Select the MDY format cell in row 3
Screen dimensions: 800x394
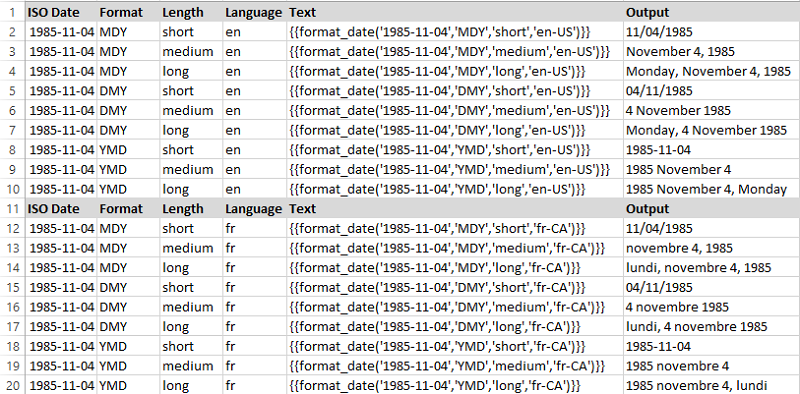pyautogui.click(x=128, y=52)
